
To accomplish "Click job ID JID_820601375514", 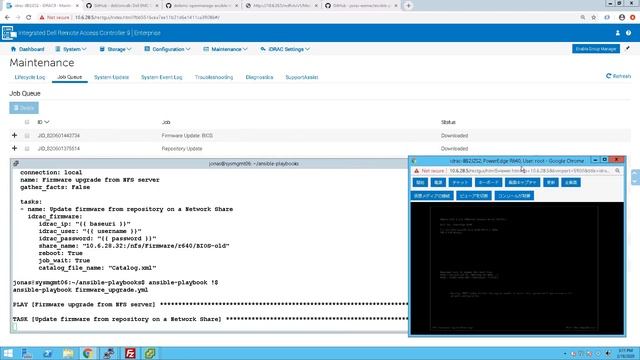I will [59, 149].
